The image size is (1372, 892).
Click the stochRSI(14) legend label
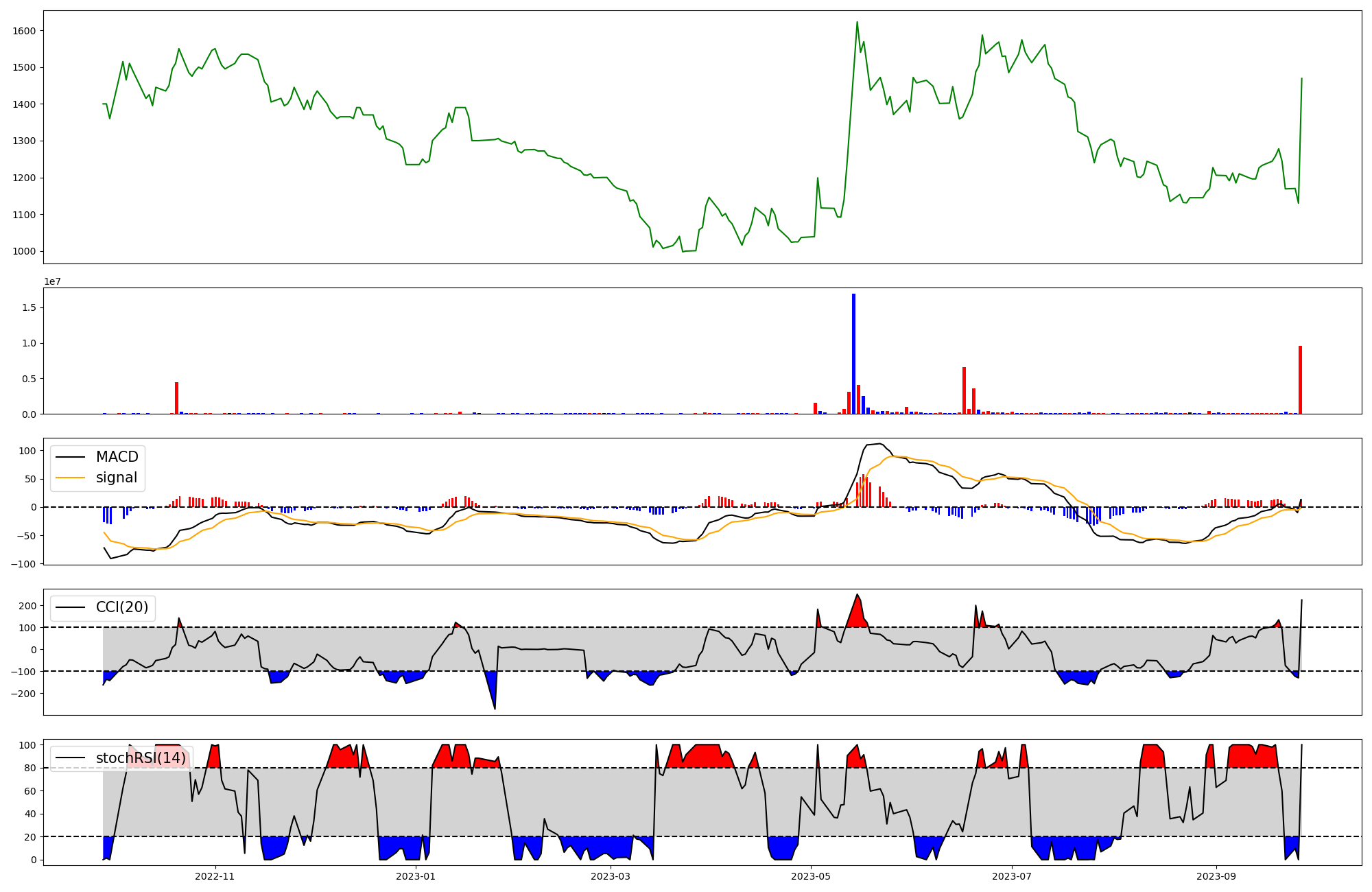(140, 758)
